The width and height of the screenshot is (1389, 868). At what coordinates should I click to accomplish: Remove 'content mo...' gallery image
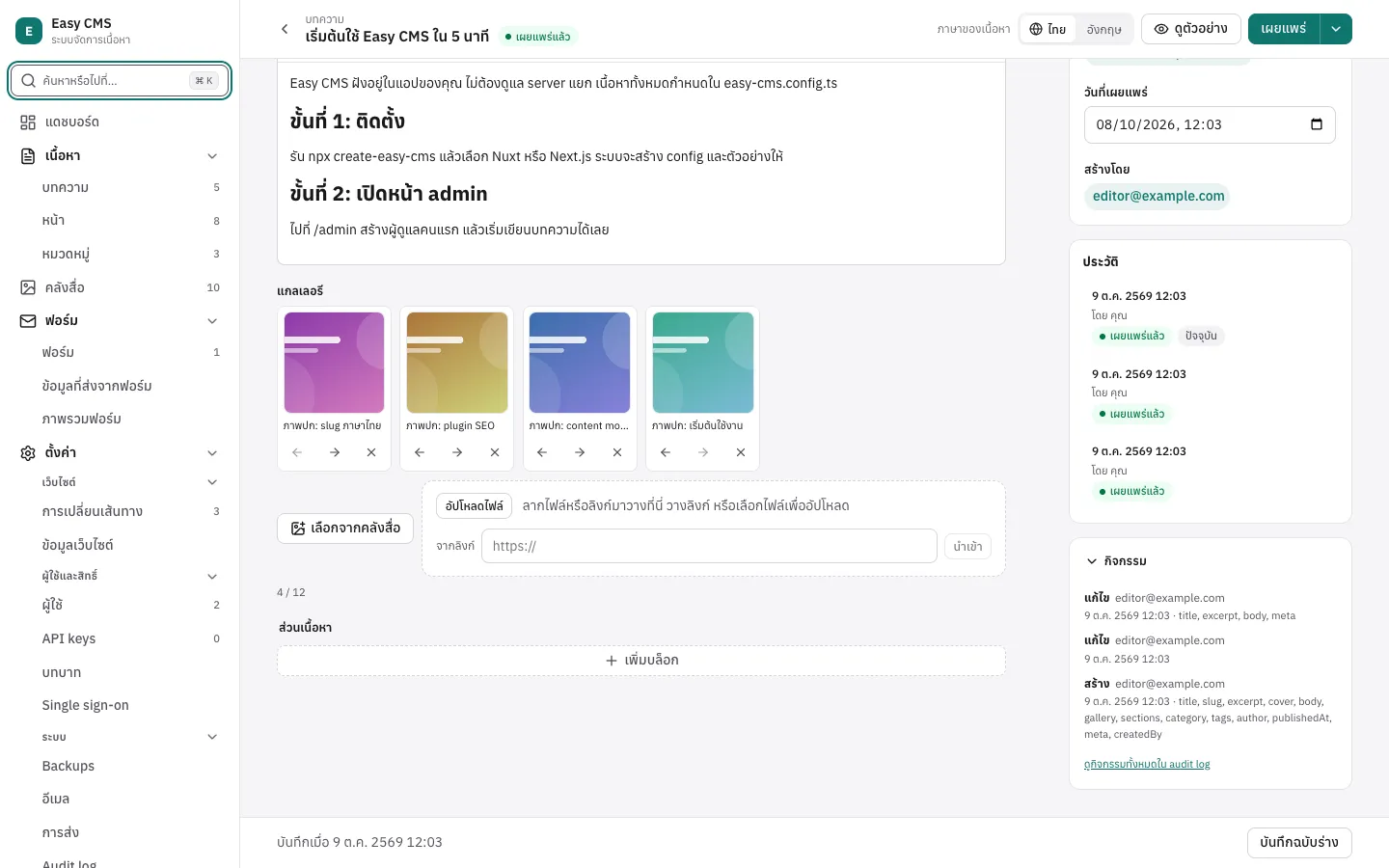[617, 452]
